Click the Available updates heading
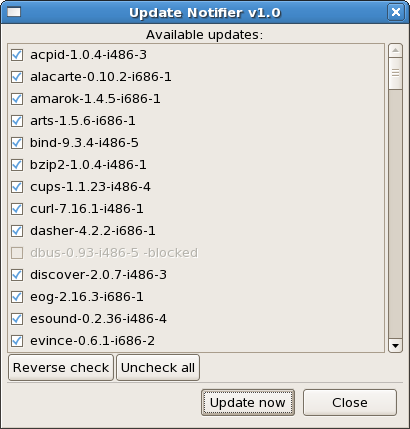 [x=204, y=35]
